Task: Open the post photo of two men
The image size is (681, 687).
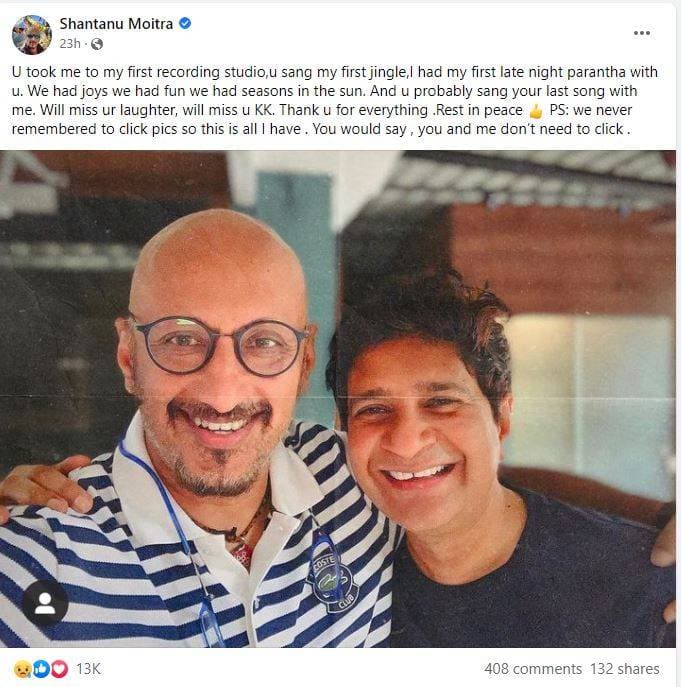Action: click(338, 400)
